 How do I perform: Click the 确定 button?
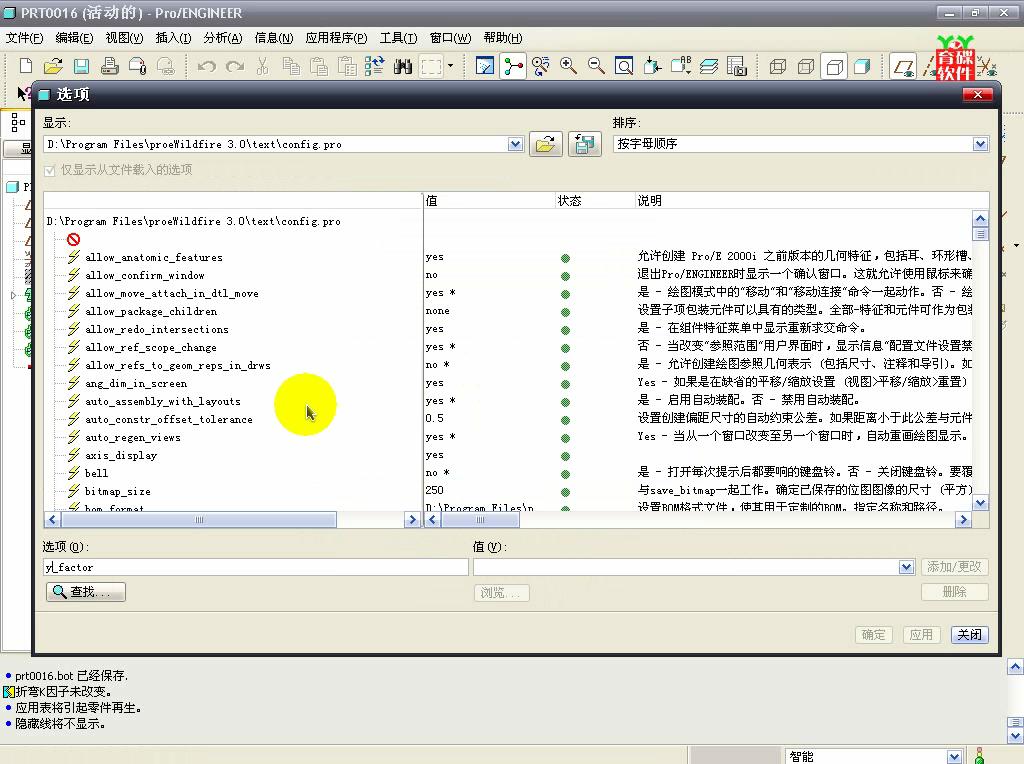[873, 635]
